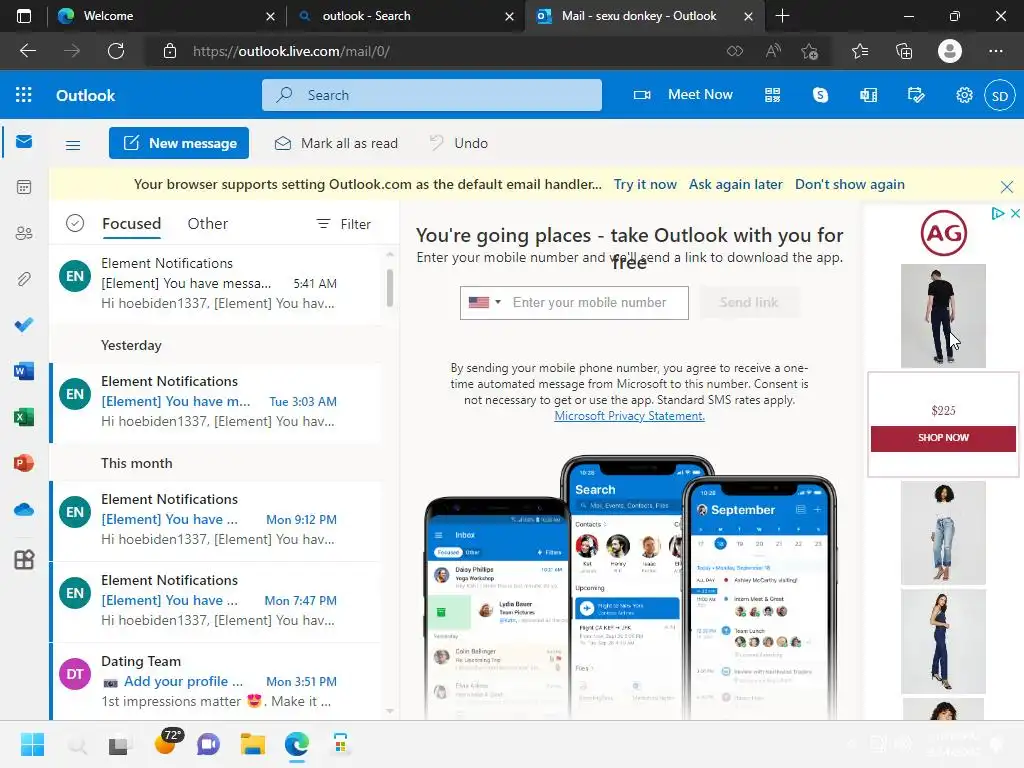
Task: Open Skype from the Outlook header
Action: (x=820, y=95)
